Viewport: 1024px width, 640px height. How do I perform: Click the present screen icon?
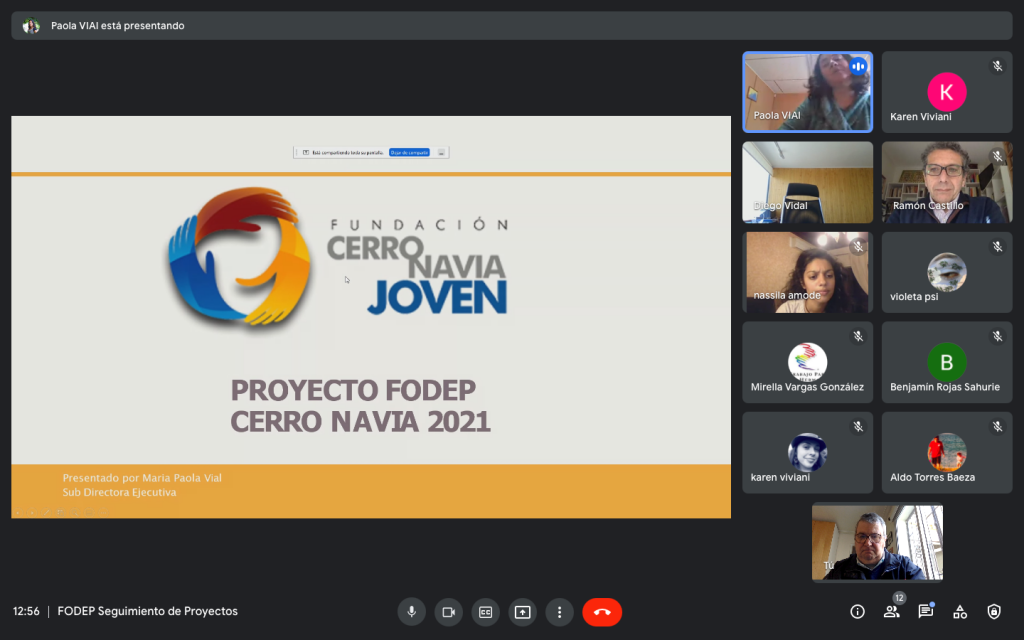522,612
